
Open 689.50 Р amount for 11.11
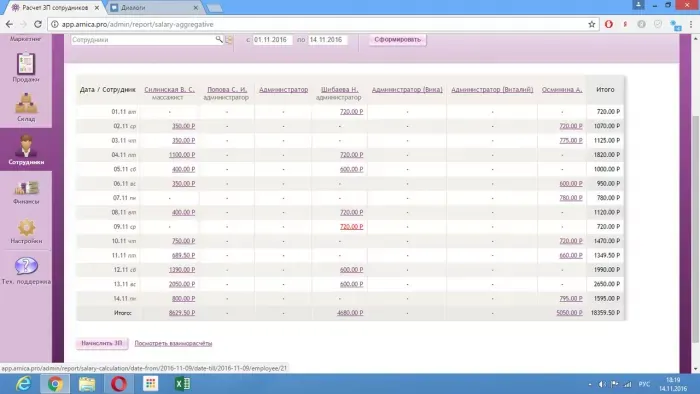(183, 256)
